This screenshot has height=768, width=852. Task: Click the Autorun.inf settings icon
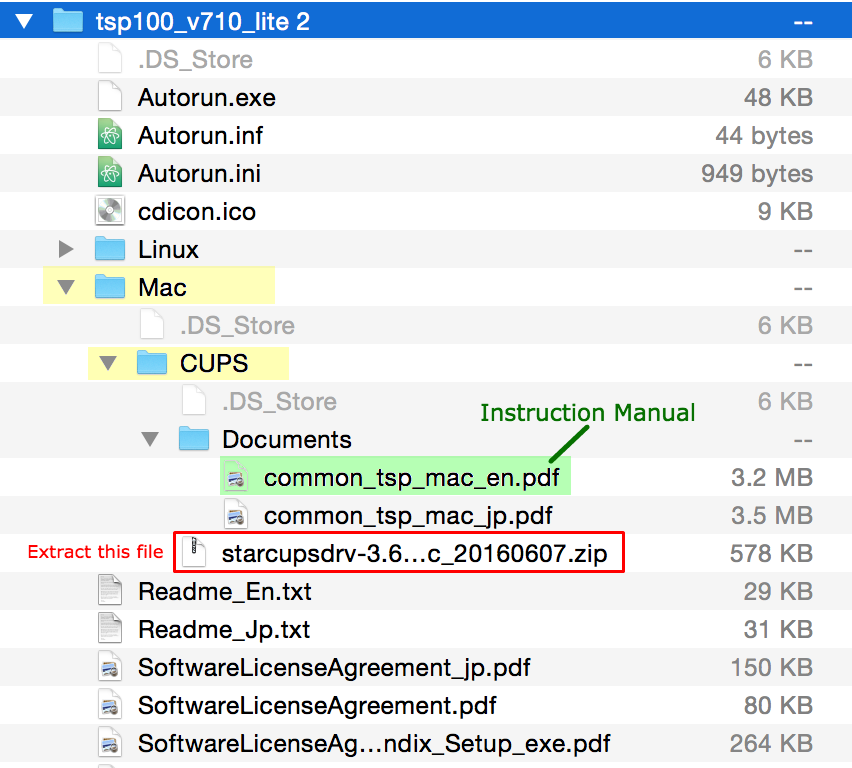pyautogui.click(x=110, y=135)
